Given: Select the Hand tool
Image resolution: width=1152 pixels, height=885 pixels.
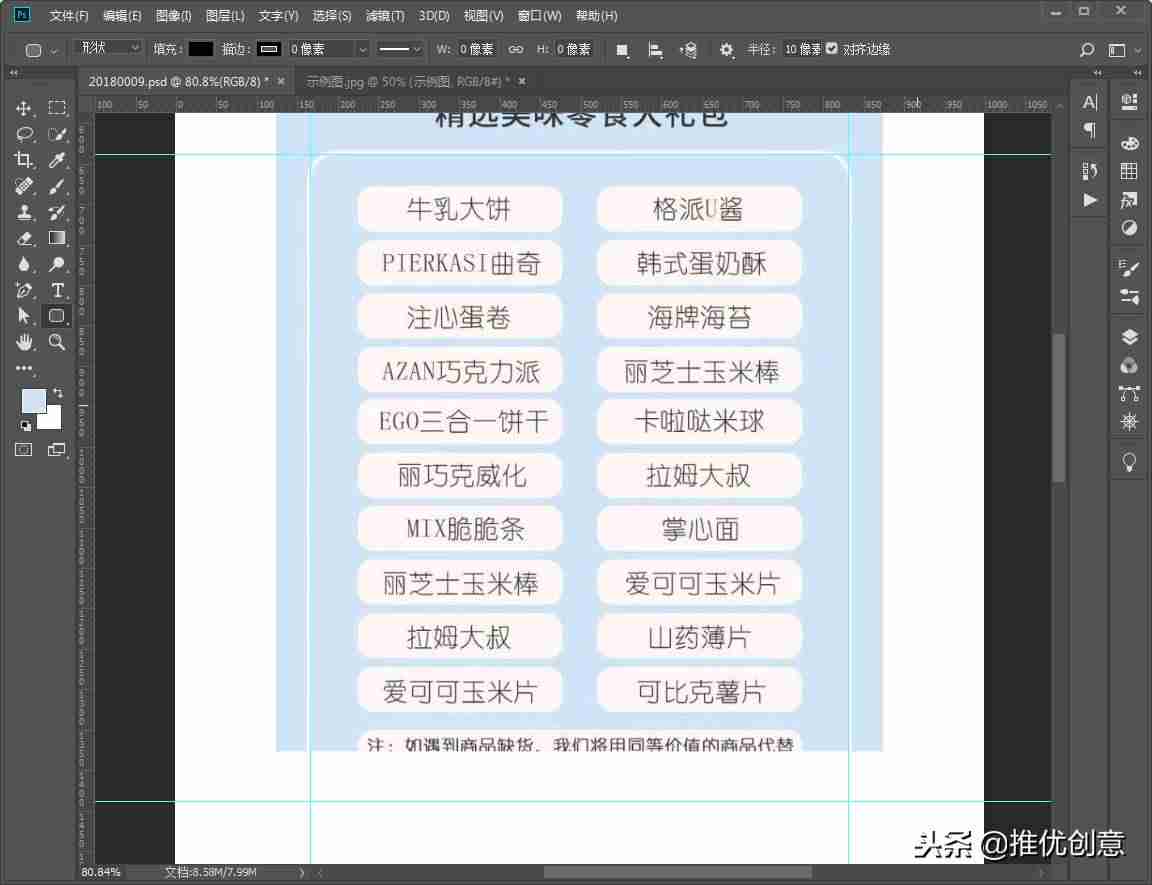Looking at the screenshot, I should click(x=24, y=342).
